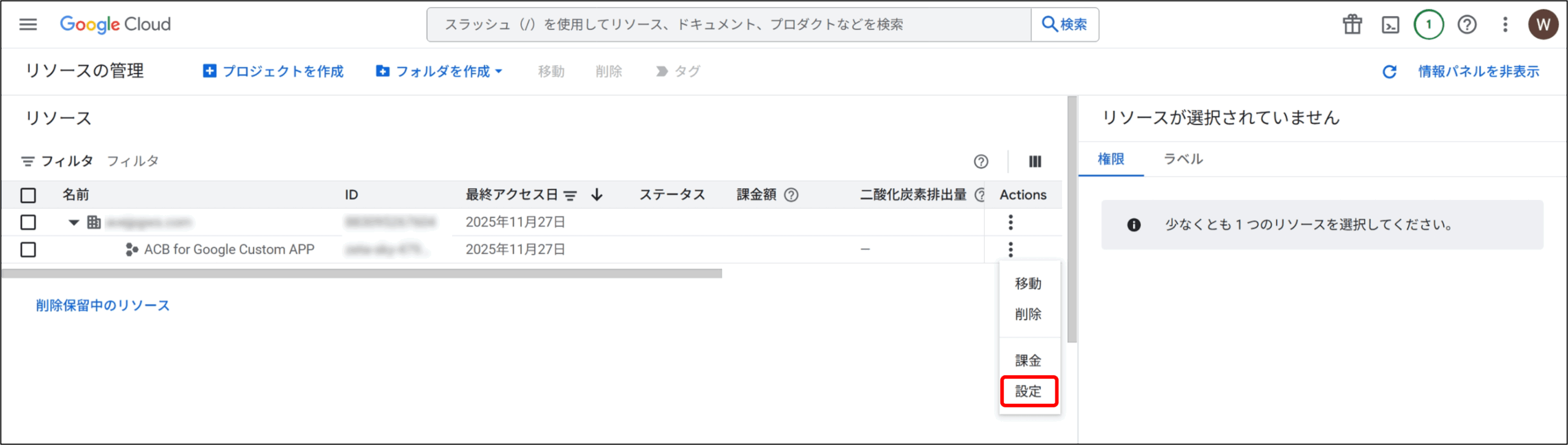This screenshot has width=1568, height=445.
Task: Click the refresh icon beside info panel link
Action: pyautogui.click(x=1389, y=72)
